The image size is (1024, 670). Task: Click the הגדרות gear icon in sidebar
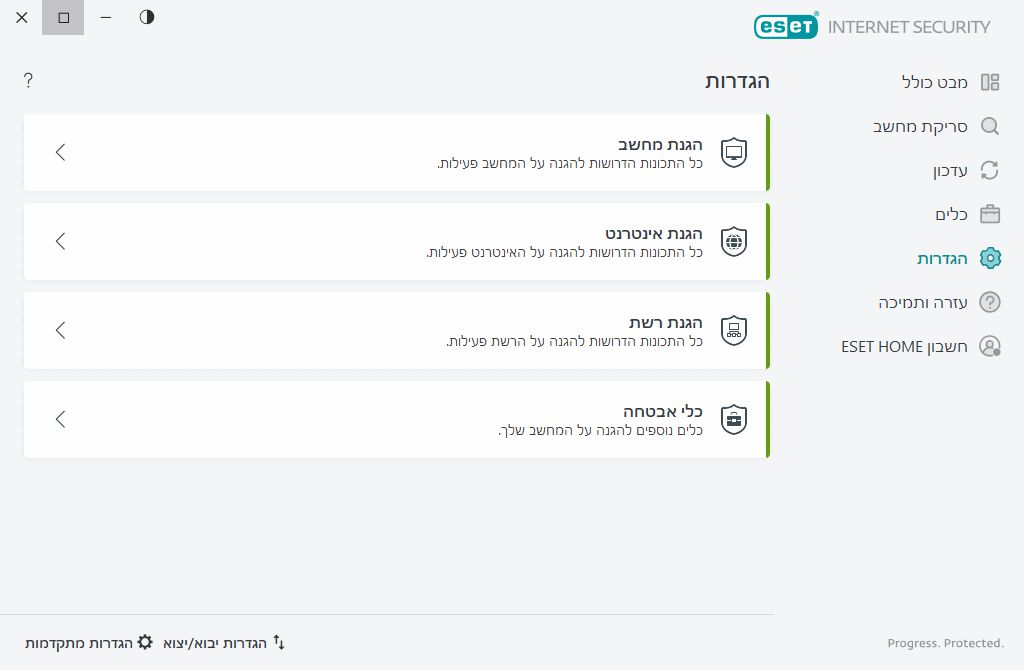click(990, 258)
